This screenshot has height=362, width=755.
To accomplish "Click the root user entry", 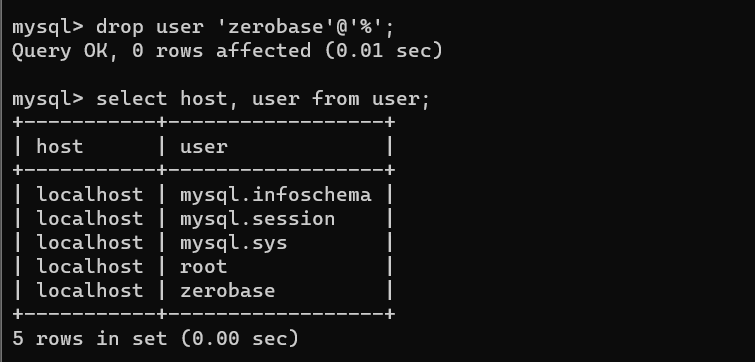I will [x=203, y=267].
